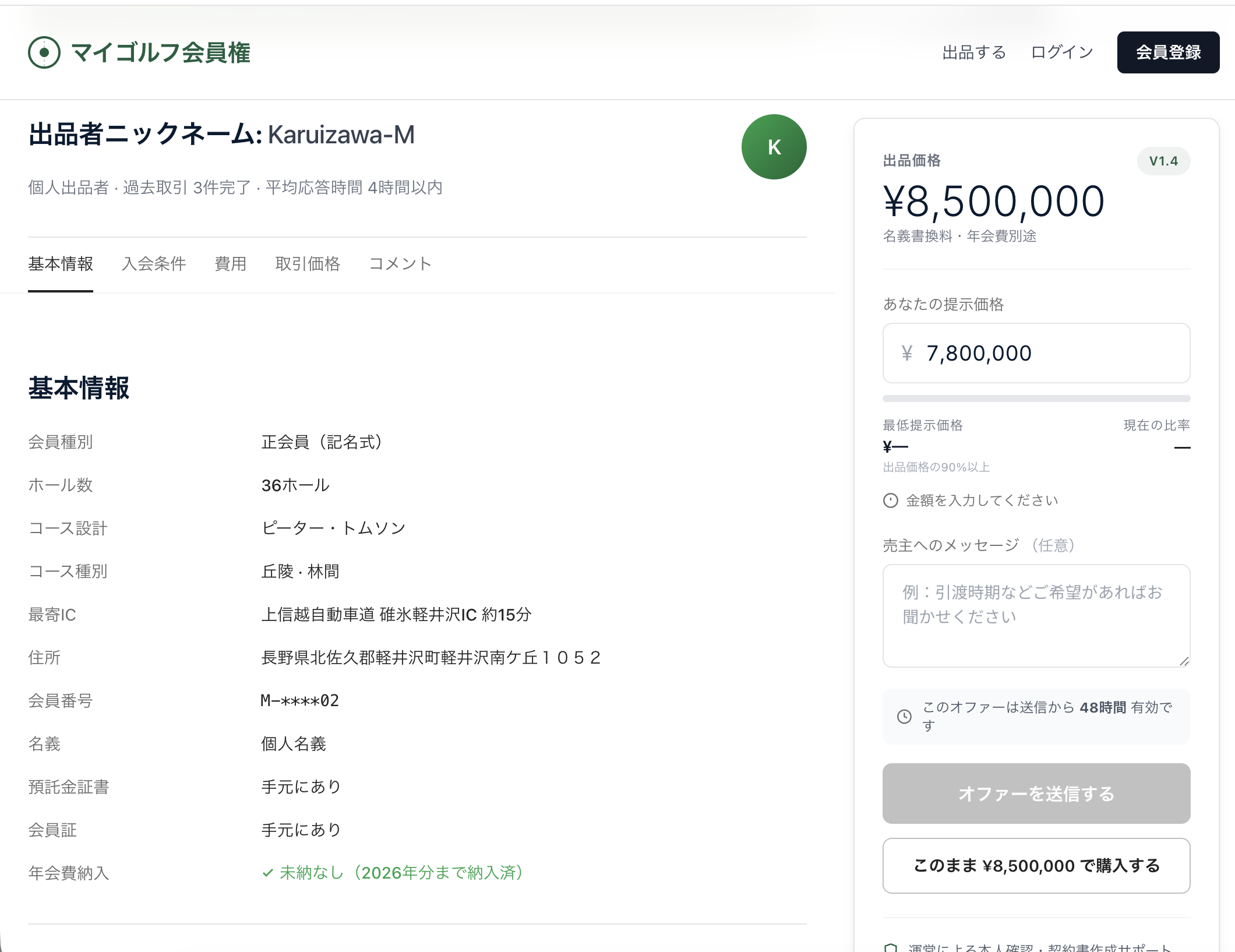Click the yen symbol inside offer input

pyautogui.click(x=906, y=353)
